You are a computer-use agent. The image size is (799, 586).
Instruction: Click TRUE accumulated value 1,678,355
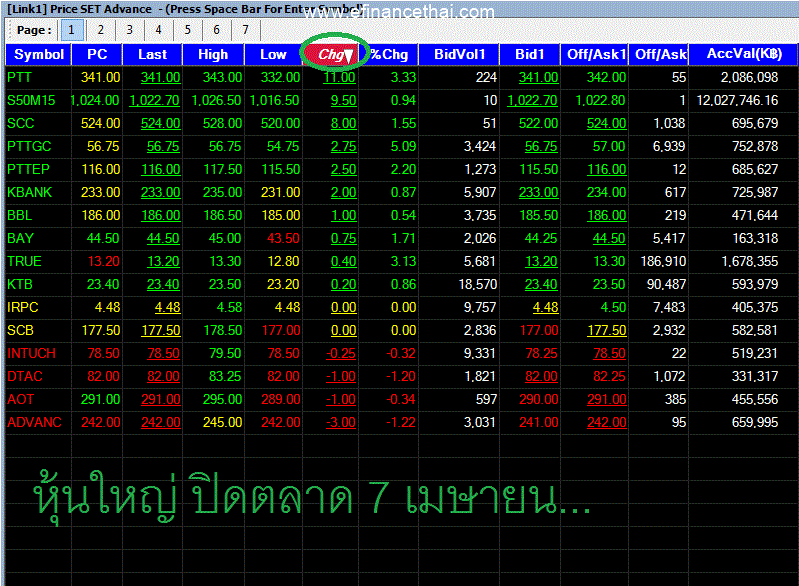pos(750,261)
